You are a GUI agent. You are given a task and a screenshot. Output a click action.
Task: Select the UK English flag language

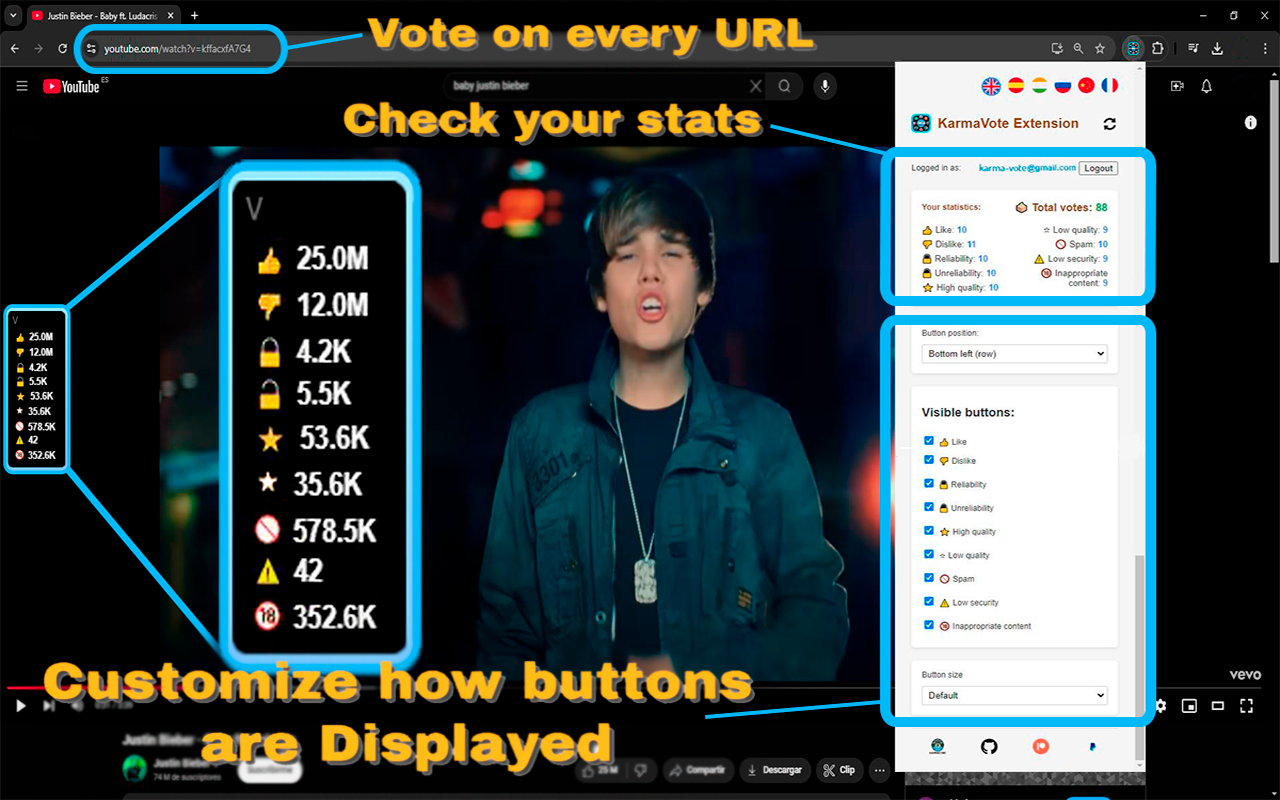coord(991,86)
